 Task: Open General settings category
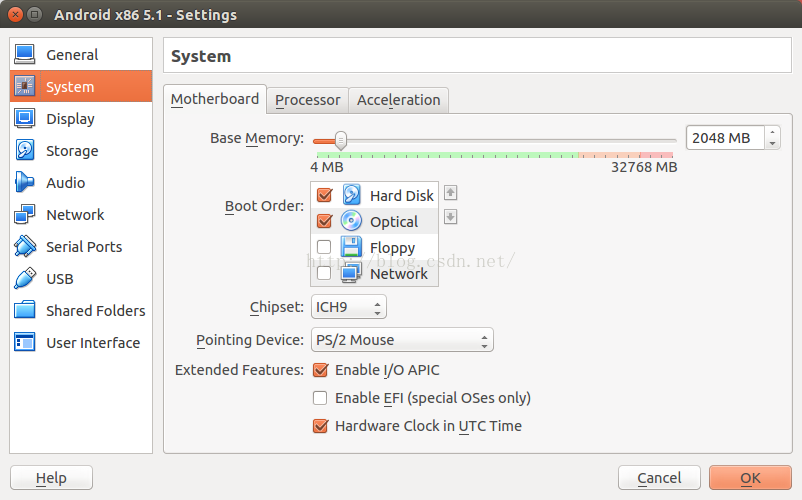(81, 54)
